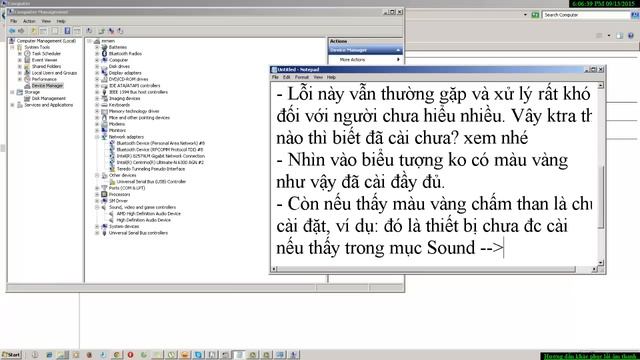Expand the Task Scheduler node
The height and width of the screenshot is (360, 640).
tap(20, 54)
